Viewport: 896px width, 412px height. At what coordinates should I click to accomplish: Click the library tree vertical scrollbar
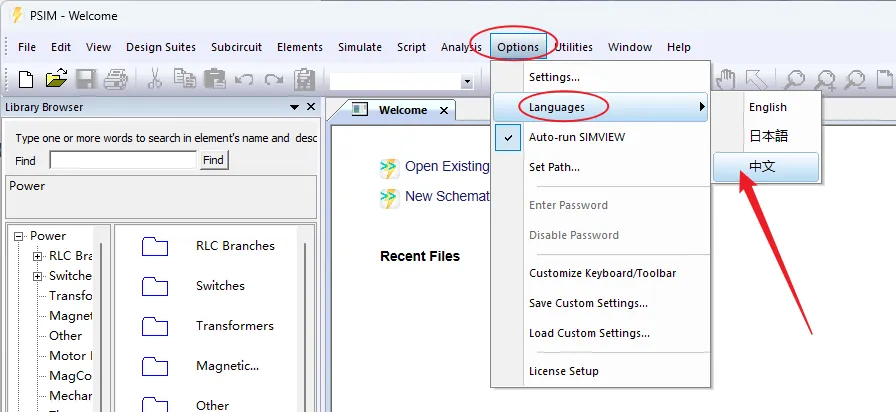point(102,320)
